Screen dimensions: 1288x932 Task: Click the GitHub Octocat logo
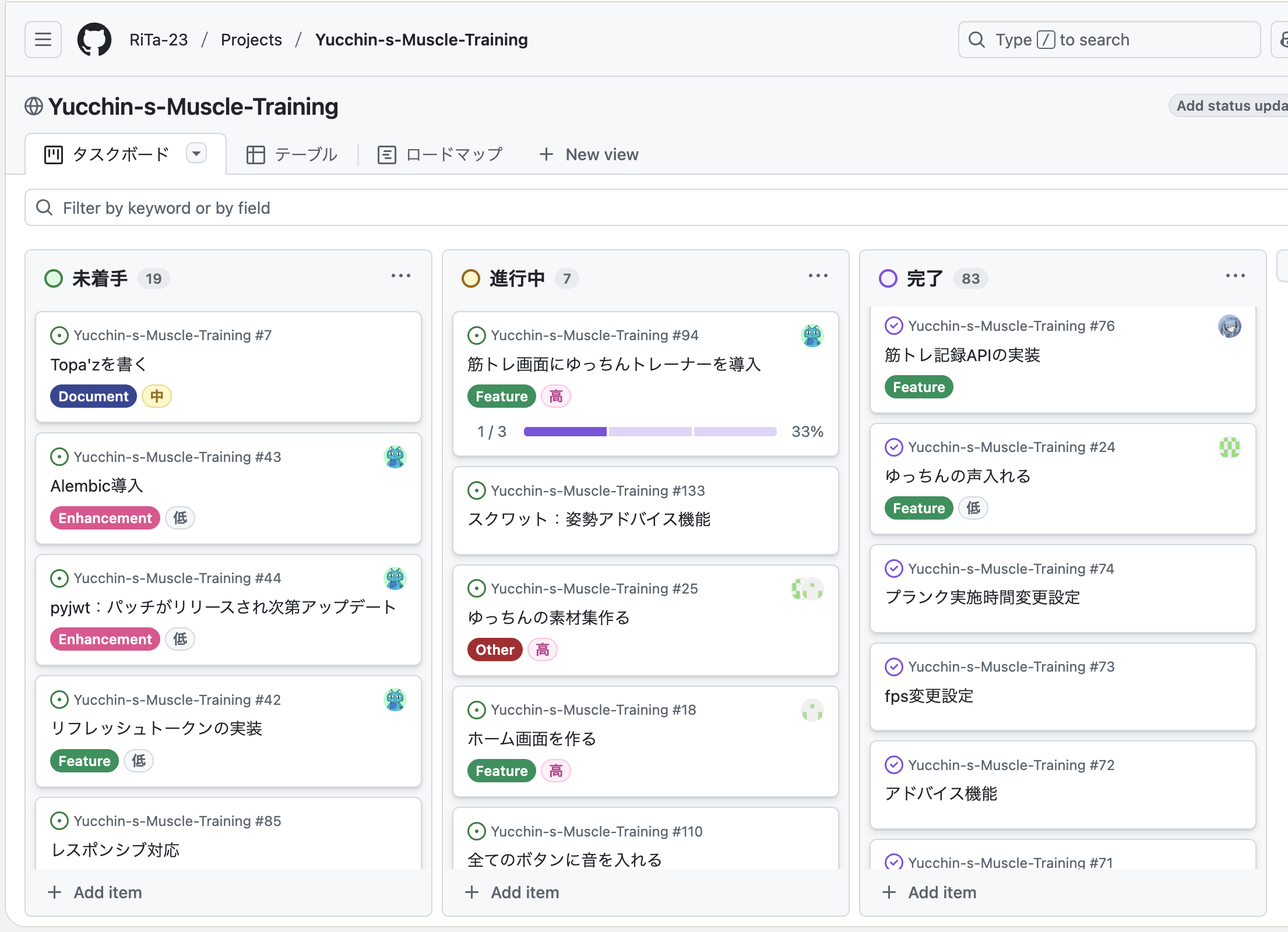click(x=94, y=40)
